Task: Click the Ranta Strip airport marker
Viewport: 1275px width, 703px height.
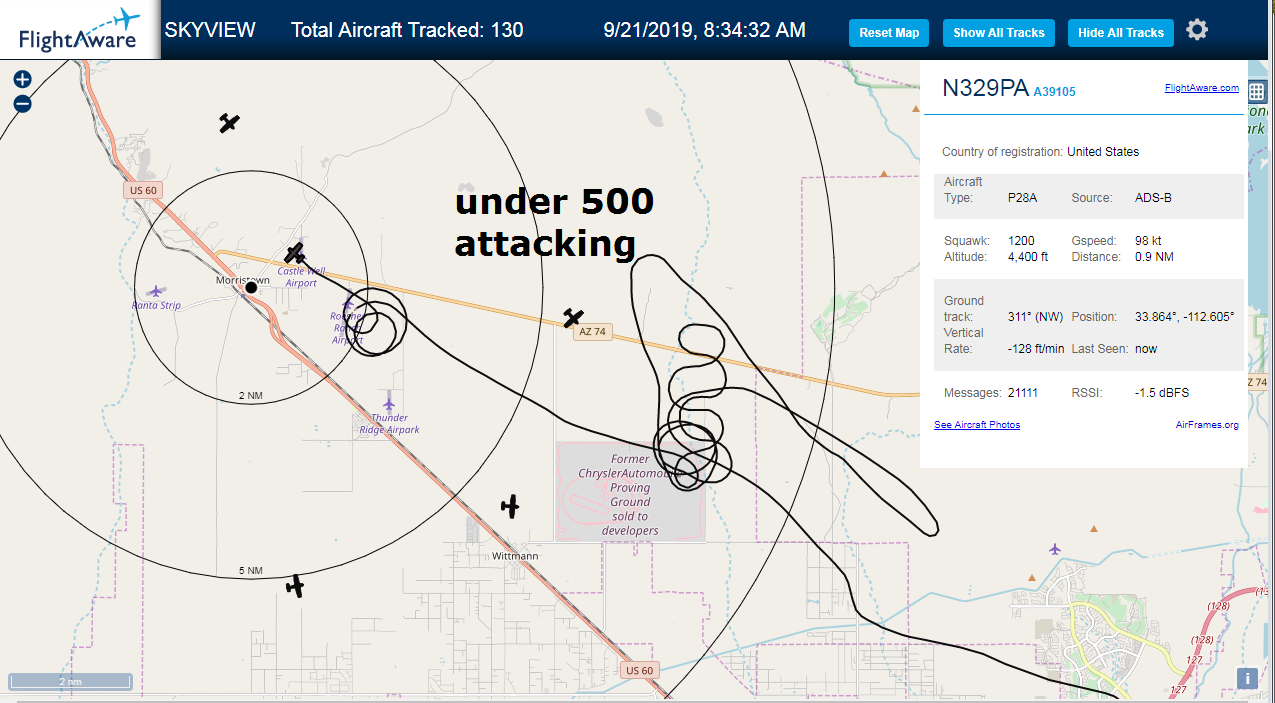Action: tap(155, 291)
